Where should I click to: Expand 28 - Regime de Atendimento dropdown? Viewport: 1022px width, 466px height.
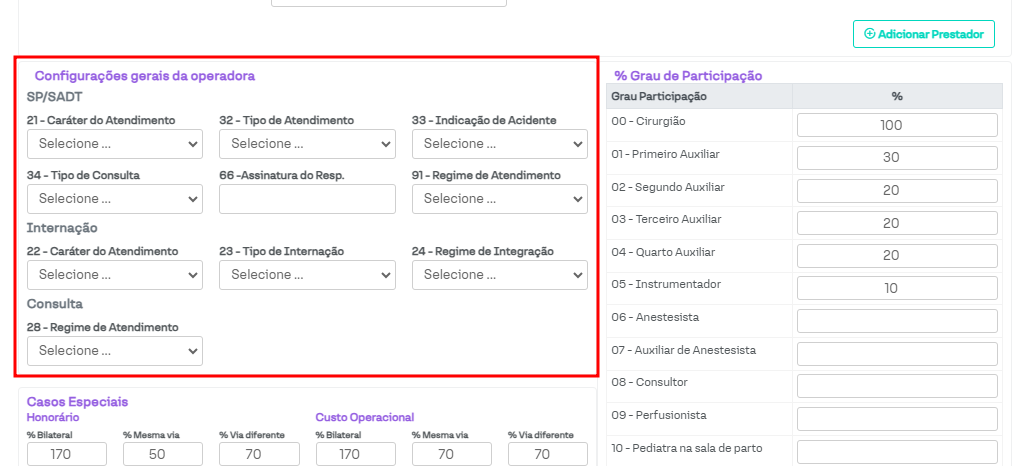pos(115,351)
